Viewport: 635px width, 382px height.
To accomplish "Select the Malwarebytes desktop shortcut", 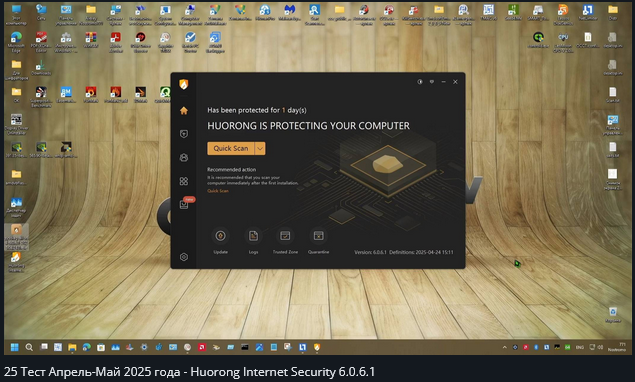I will pyautogui.click(x=289, y=13).
